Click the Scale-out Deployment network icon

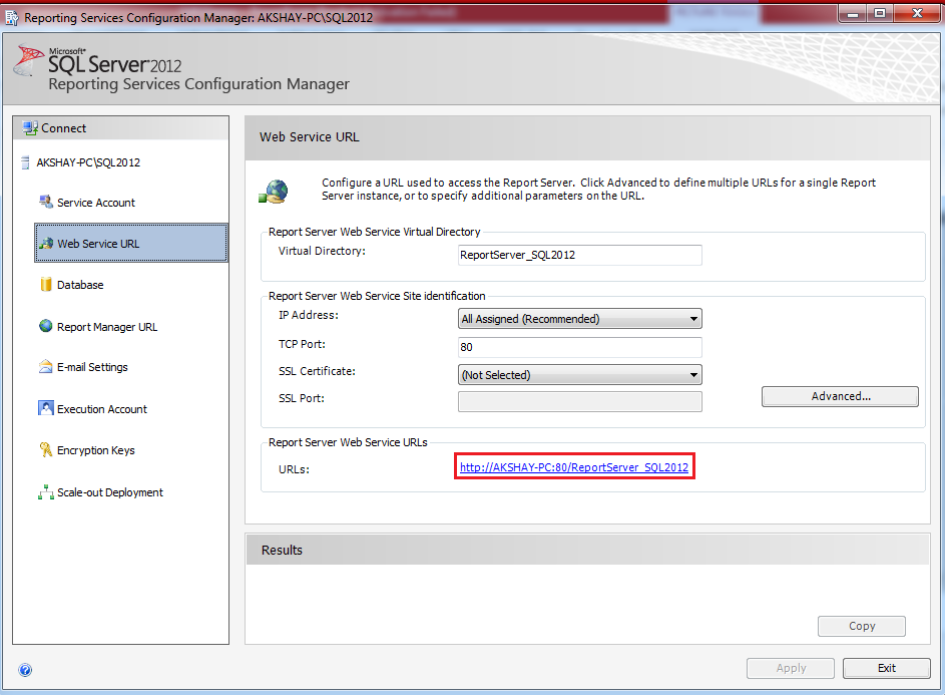[46, 492]
